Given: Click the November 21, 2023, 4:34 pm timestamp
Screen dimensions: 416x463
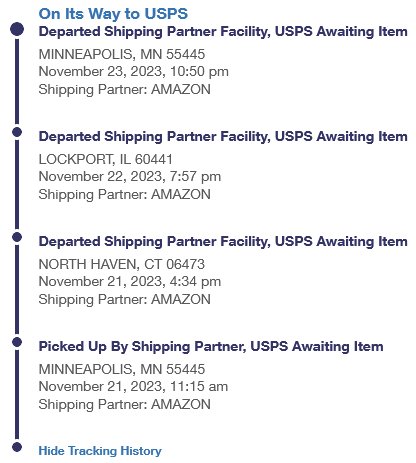Looking at the screenshot, I should point(130,282).
